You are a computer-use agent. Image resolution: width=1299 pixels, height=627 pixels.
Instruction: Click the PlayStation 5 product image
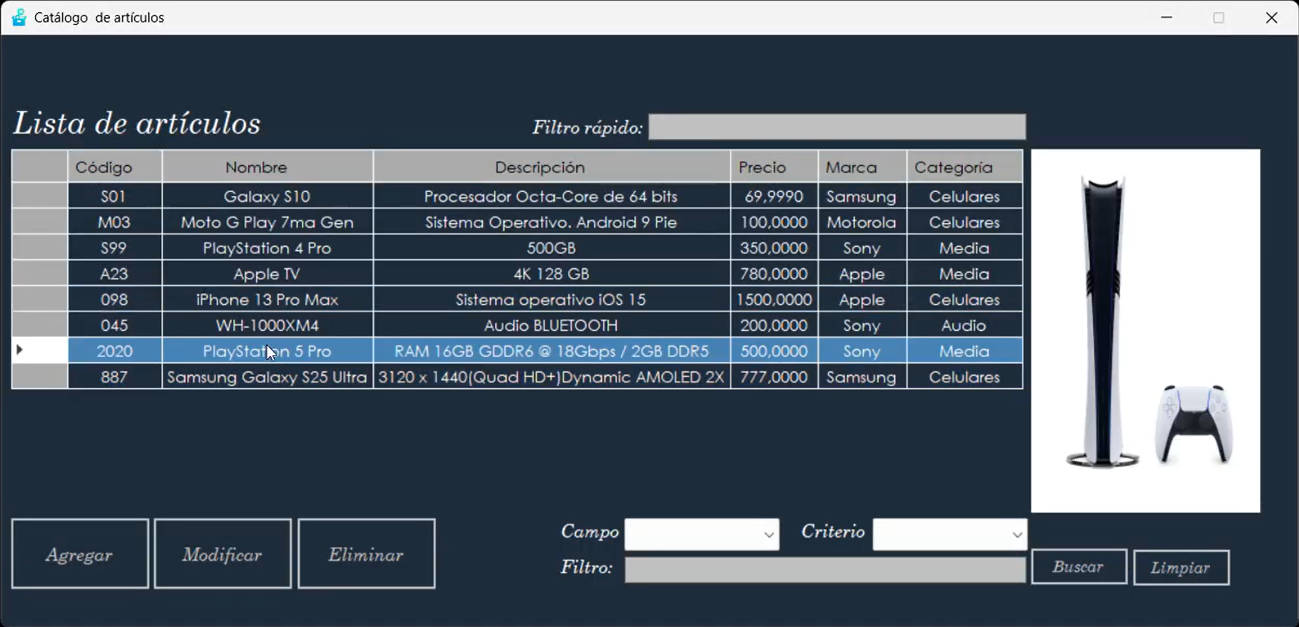coord(1145,330)
